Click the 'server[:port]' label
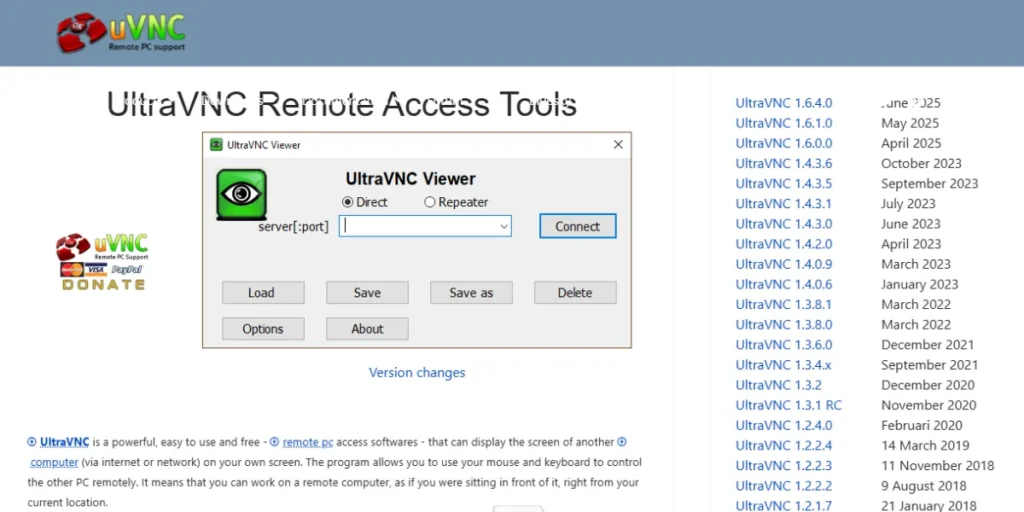This screenshot has width=1024, height=512. click(294, 227)
